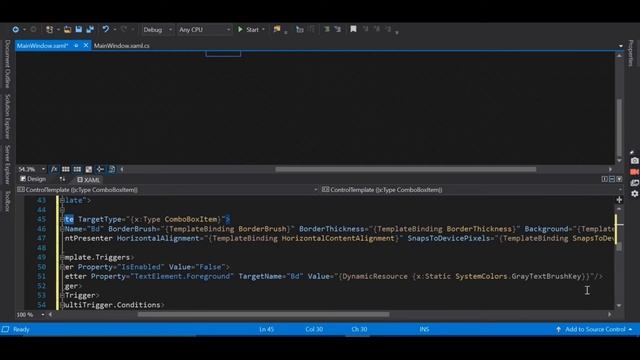Click the Col 30 status indicator
The image size is (640, 360).
point(314,329)
